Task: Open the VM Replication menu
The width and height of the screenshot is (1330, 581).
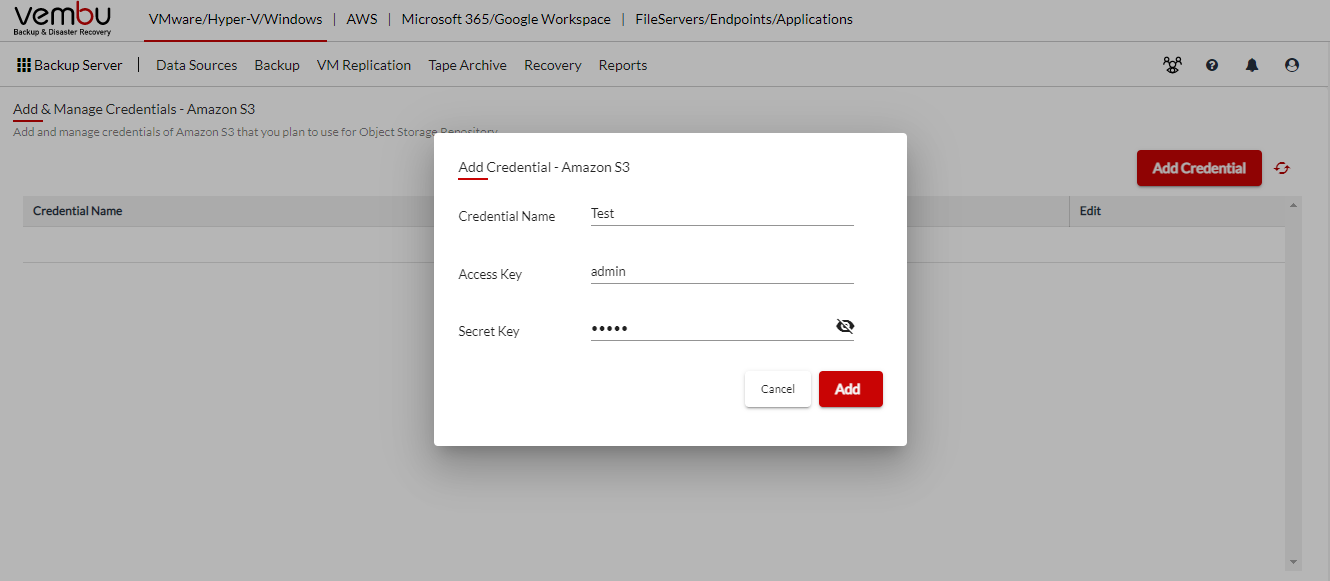Action: pyautogui.click(x=364, y=65)
